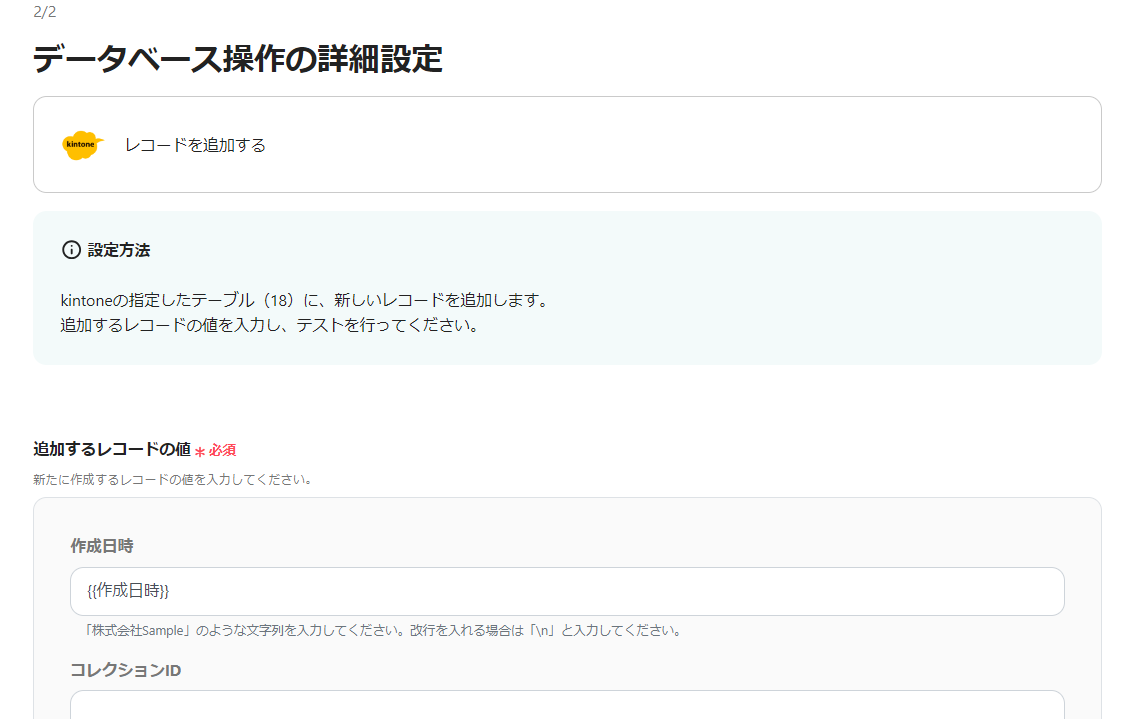This screenshot has height=719, width=1133.
Task: Click the 株式会社Sample hint text
Action: 382,631
